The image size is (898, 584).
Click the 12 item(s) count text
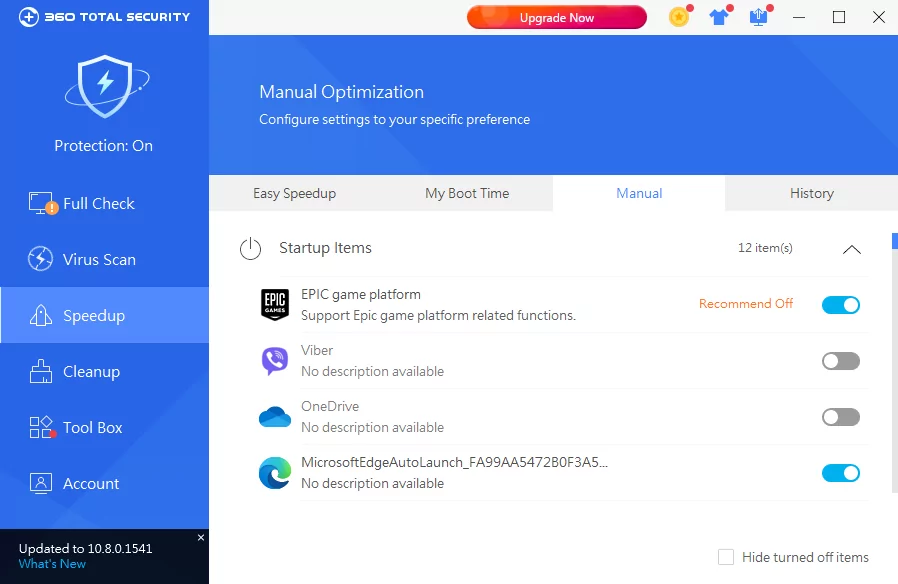[765, 248]
